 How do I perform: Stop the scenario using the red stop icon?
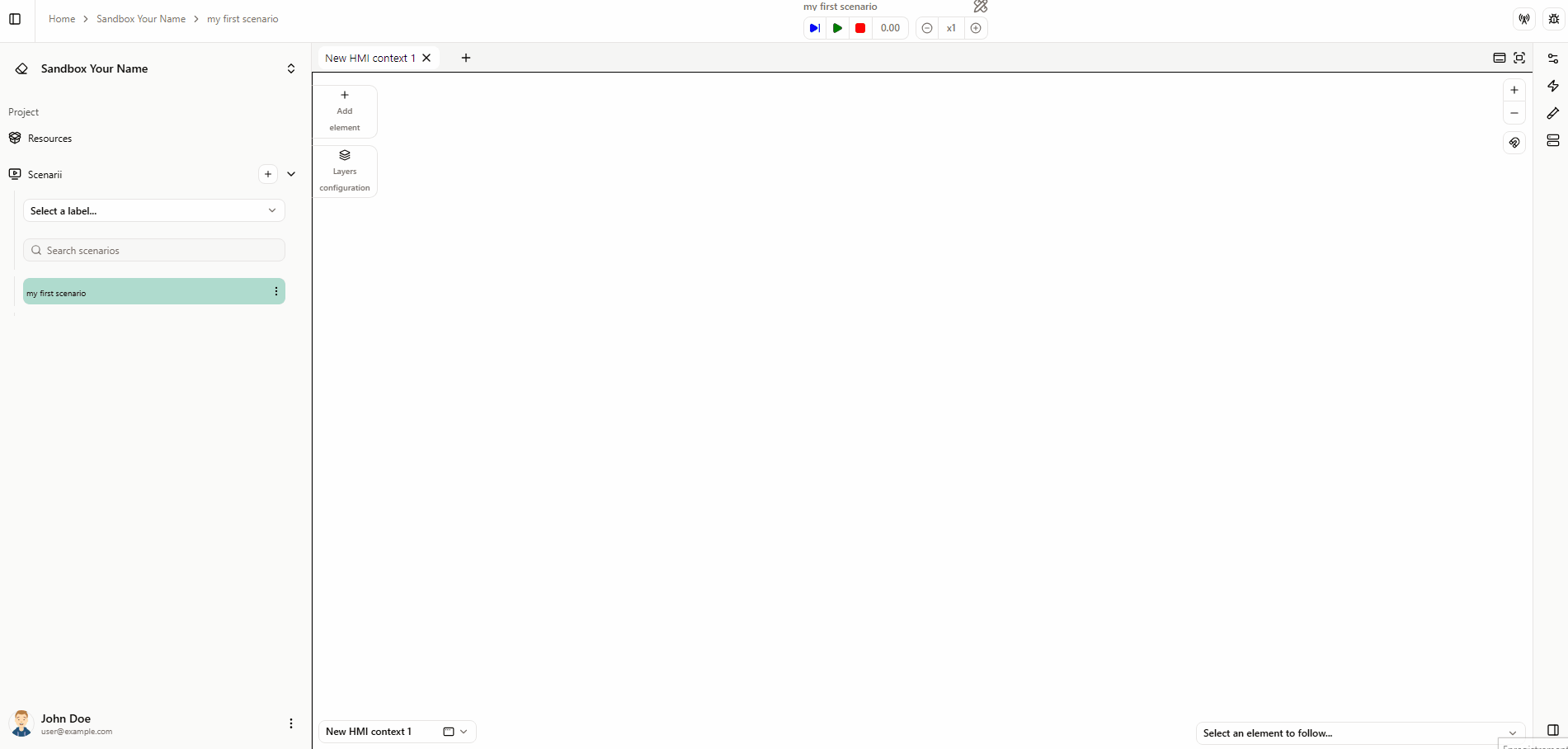pyautogui.click(x=860, y=28)
